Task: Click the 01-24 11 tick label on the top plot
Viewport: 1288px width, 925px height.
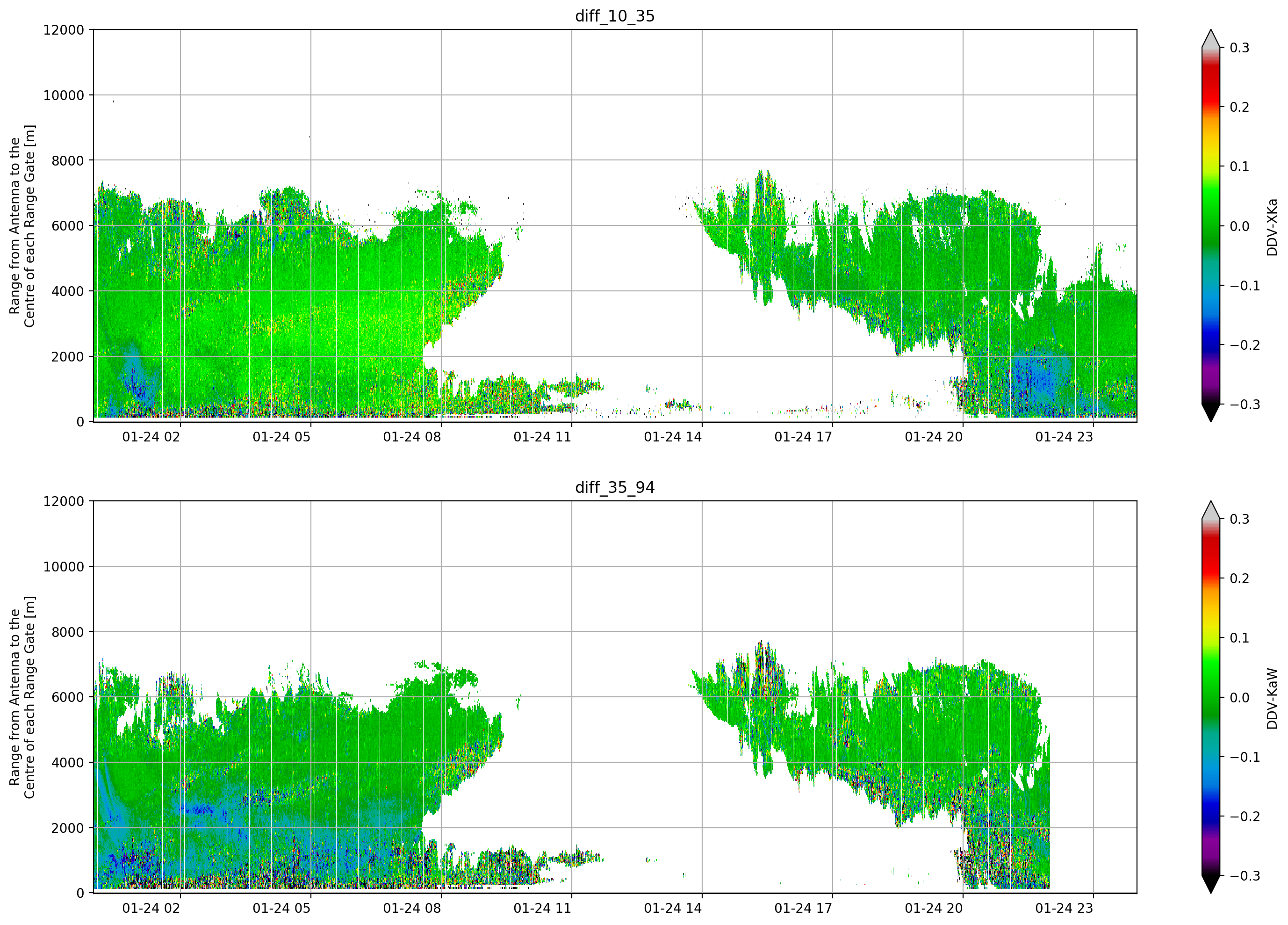Action: pos(542,437)
